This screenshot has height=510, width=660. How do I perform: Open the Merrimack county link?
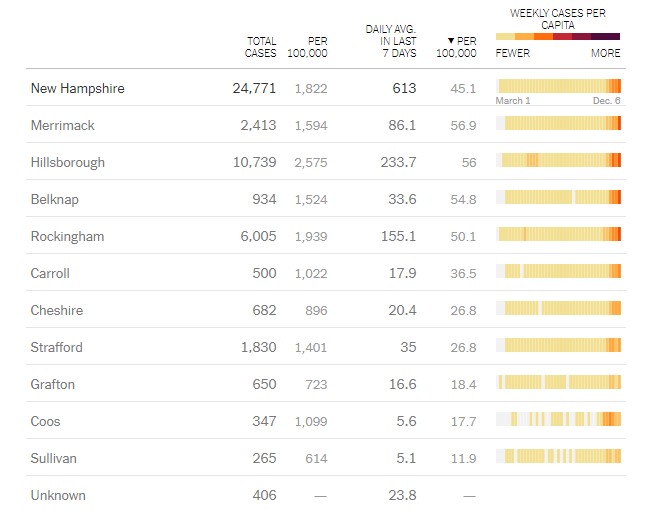(x=65, y=125)
